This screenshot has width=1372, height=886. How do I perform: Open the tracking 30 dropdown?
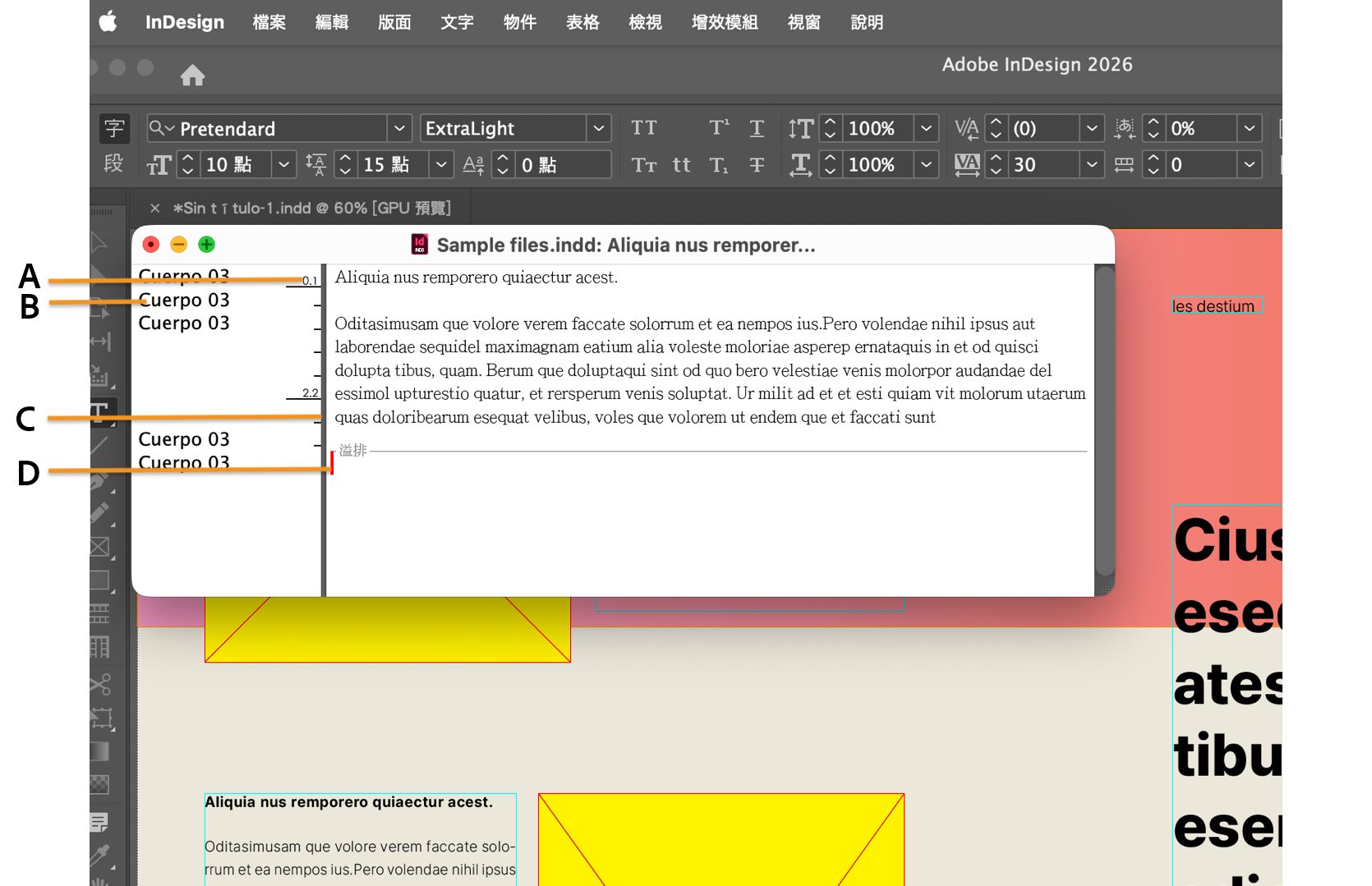[1092, 165]
